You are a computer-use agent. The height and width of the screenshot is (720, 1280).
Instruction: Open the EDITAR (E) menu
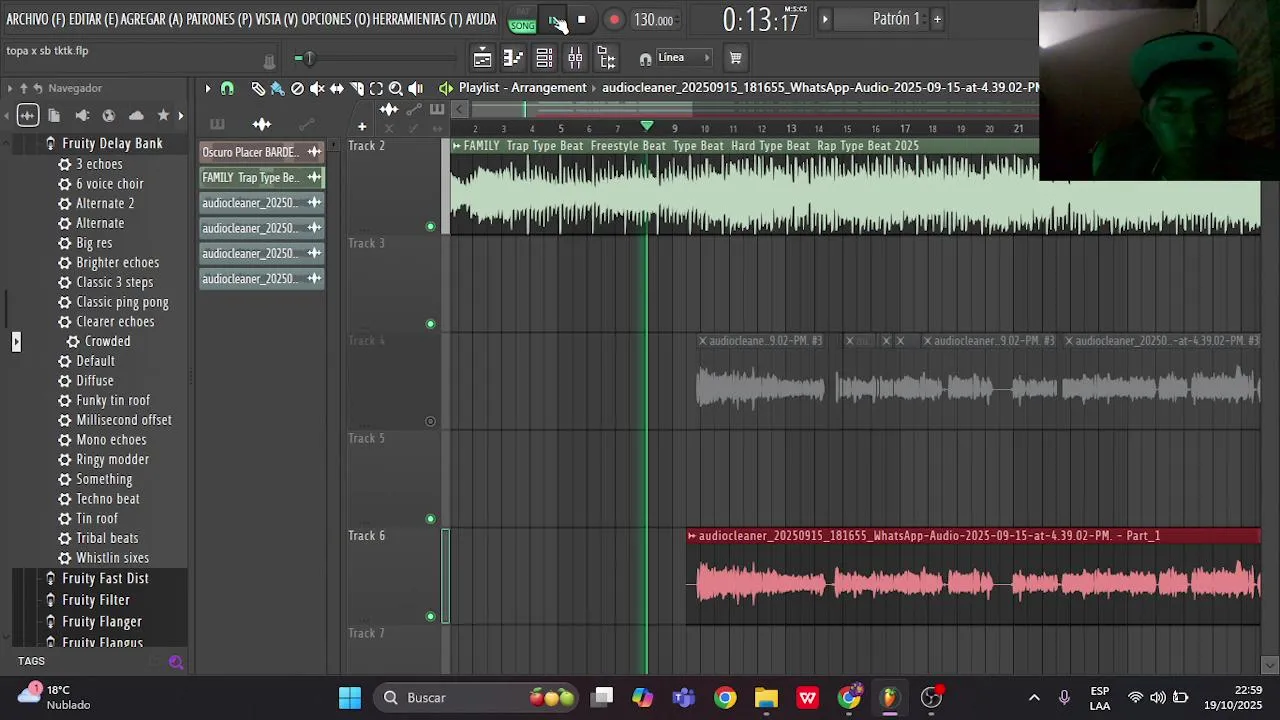95,20
